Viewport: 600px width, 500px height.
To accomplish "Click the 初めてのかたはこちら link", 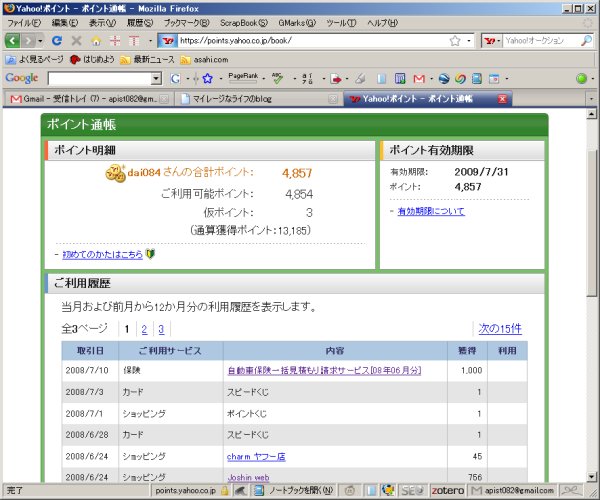I will pyautogui.click(x=102, y=254).
